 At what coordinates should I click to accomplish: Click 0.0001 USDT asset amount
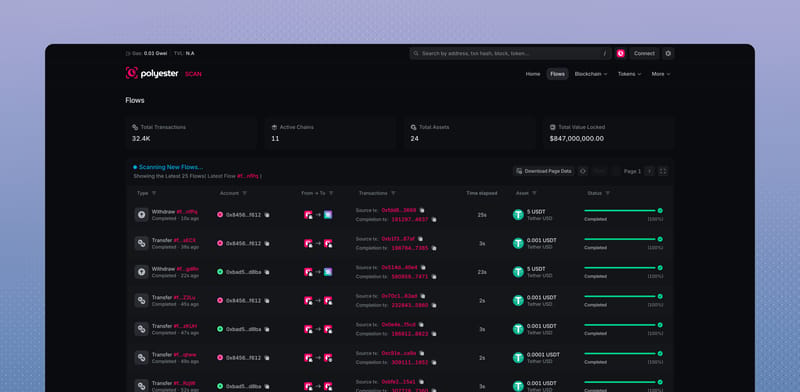click(543, 355)
